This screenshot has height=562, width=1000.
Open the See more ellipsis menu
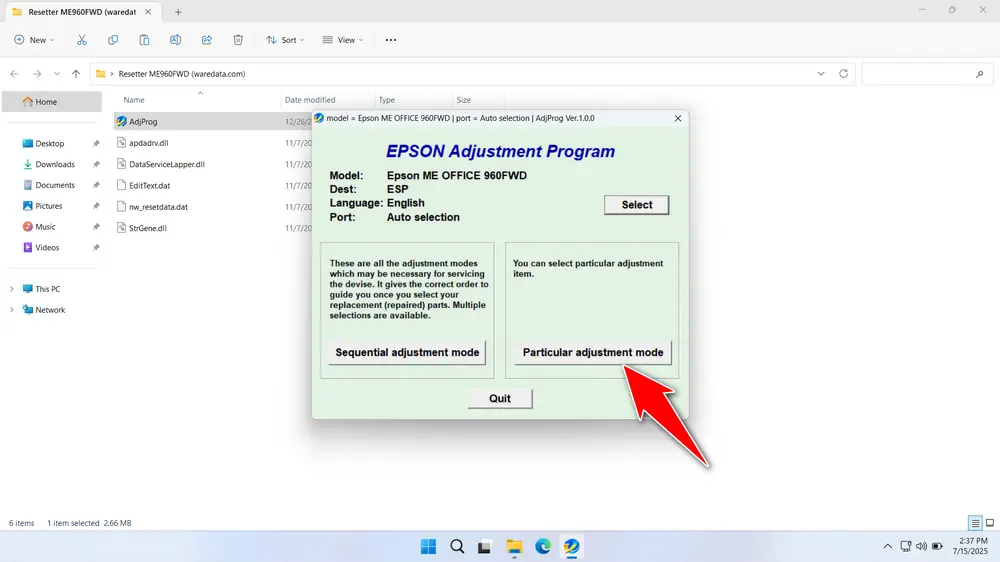tap(391, 40)
